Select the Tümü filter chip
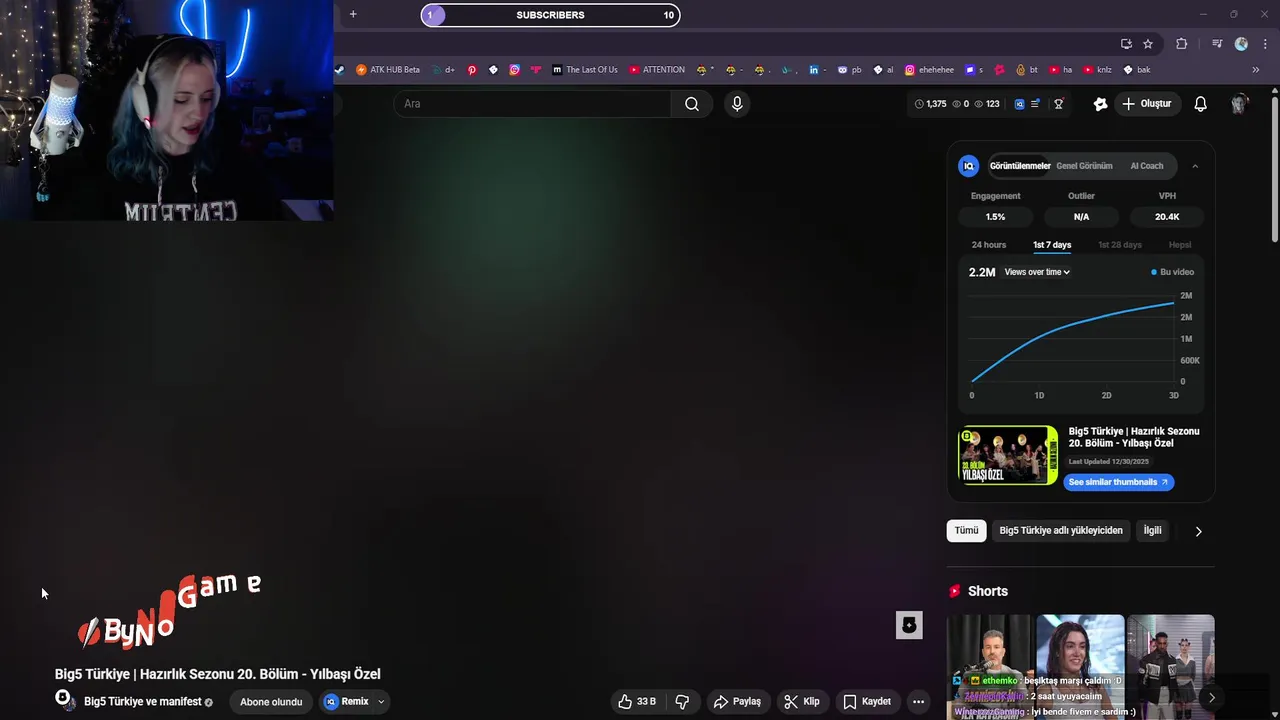The width and height of the screenshot is (1280, 720). click(966, 531)
